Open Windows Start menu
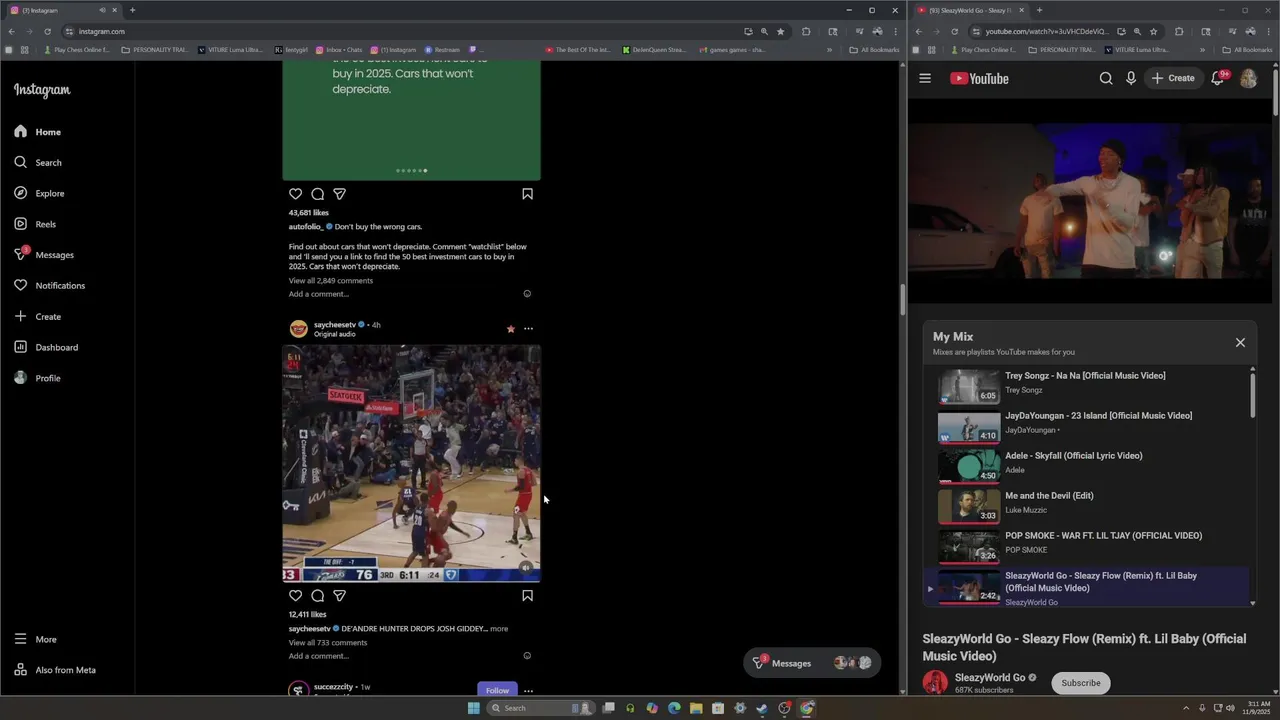Viewport: 1280px width, 720px height. click(x=473, y=708)
